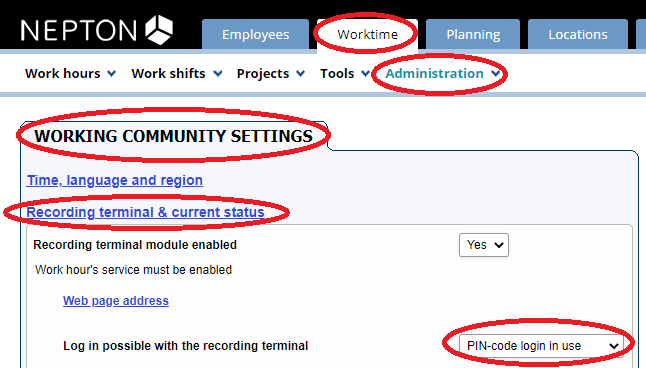Image resolution: width=646 pixels, height=368 pixels.
Task: Open the PIN-code login in use dropdown
Action: click(x=541, y=345)
